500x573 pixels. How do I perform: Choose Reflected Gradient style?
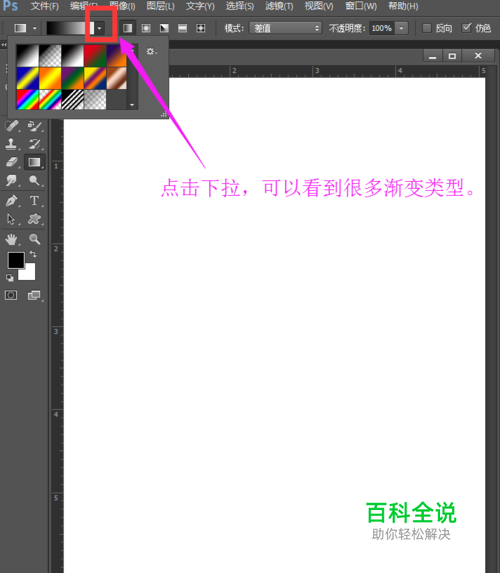pos(182,28)
